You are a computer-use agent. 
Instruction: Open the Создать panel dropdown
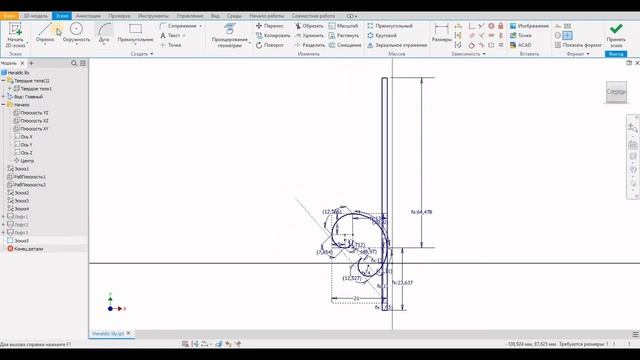click(142, 53)
